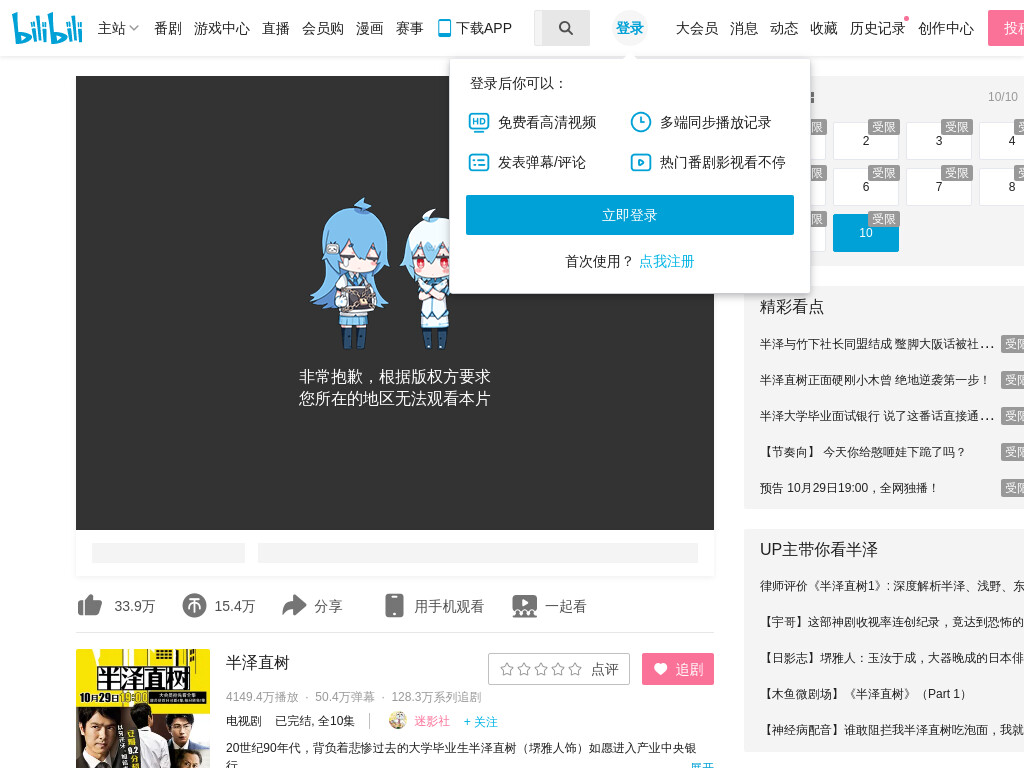Click the 一起看 watch-together icon
This screenshot has width=1024, height=768.
pos(524,605)
